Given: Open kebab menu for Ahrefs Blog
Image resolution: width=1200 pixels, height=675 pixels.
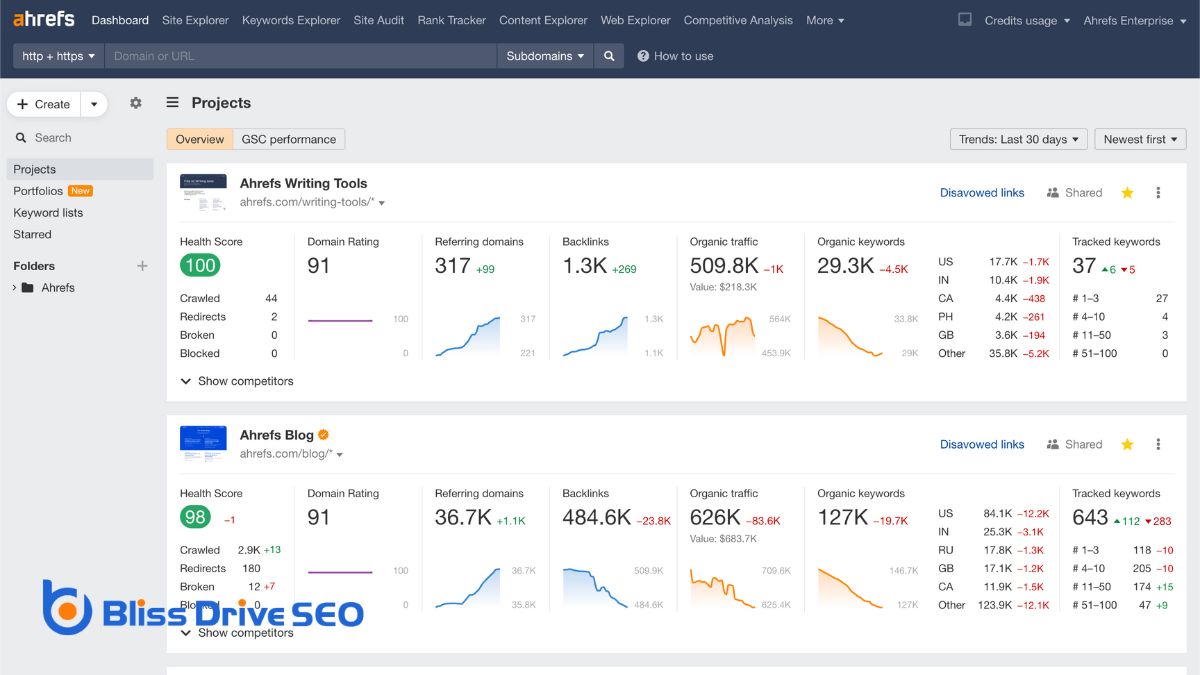Looking at the screenshot, I should click(x=1158, y=445).
